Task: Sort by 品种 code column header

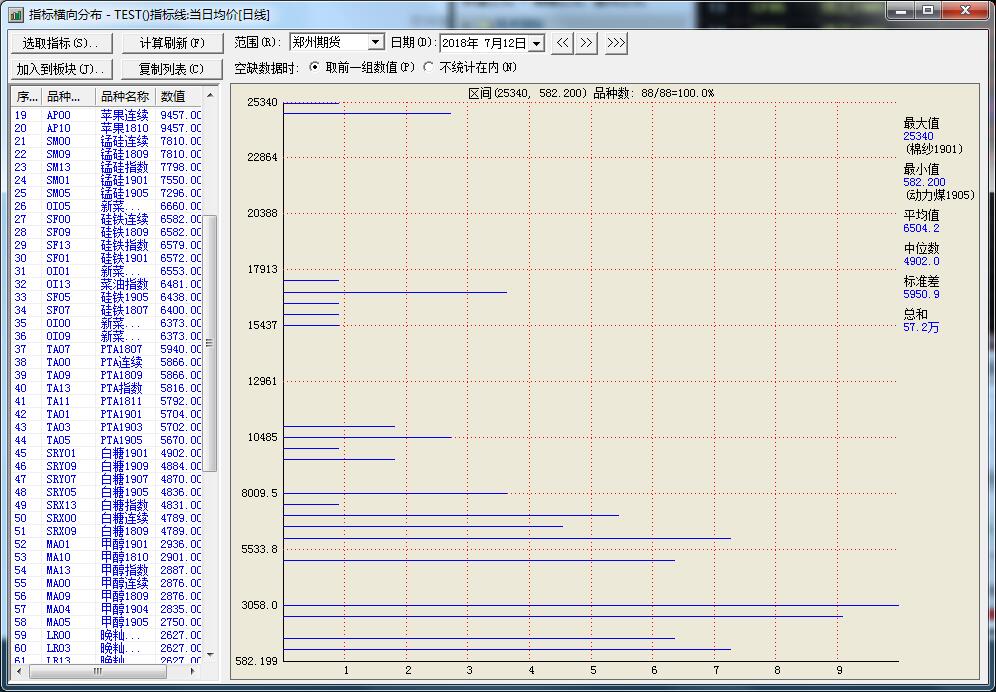Action: click(69, 97)
